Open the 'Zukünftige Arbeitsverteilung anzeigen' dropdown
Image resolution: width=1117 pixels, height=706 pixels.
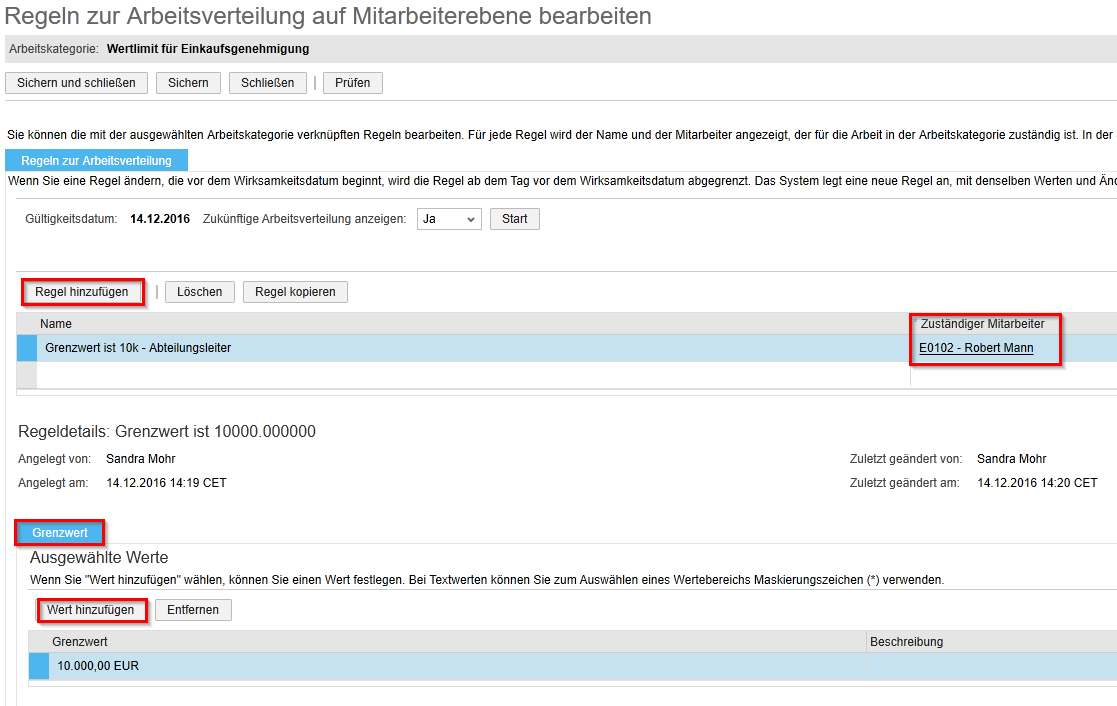[x=449, y=219]
